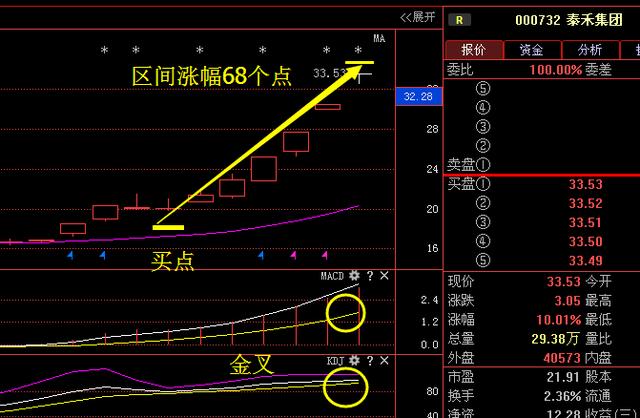Click sell level circled 4 marker

click(x=483, y=108)
